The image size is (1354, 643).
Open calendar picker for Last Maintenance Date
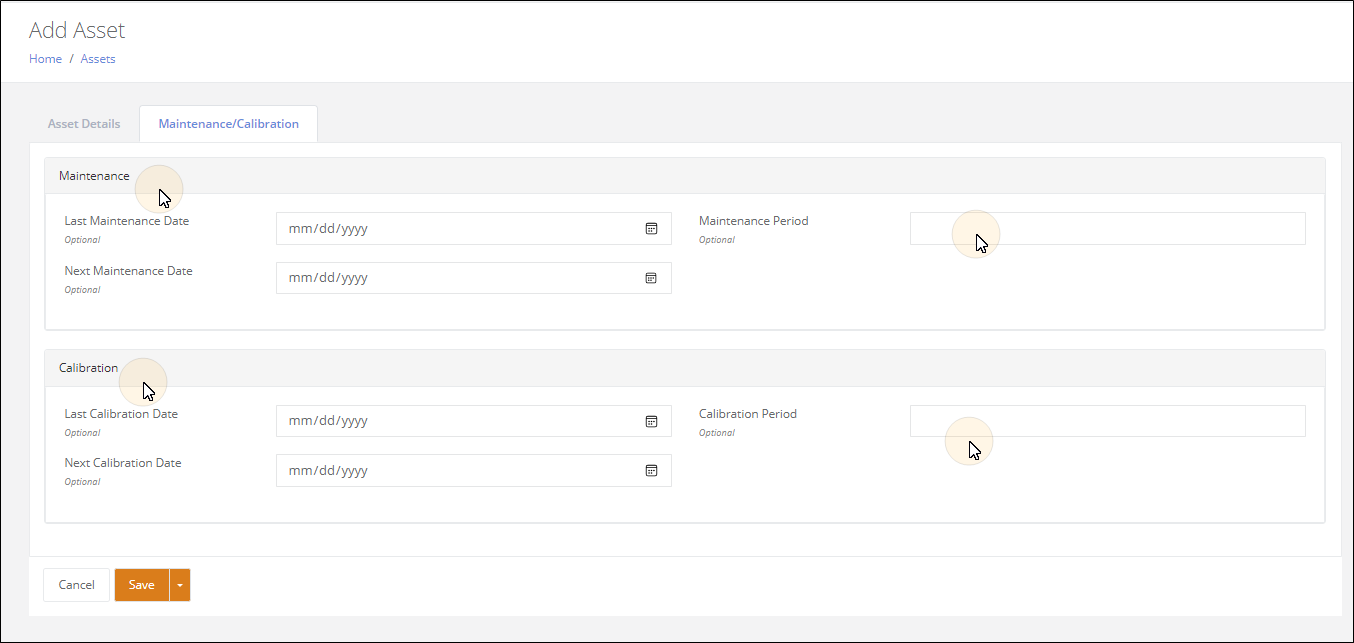pyautogui.click(x=651, y=228)
